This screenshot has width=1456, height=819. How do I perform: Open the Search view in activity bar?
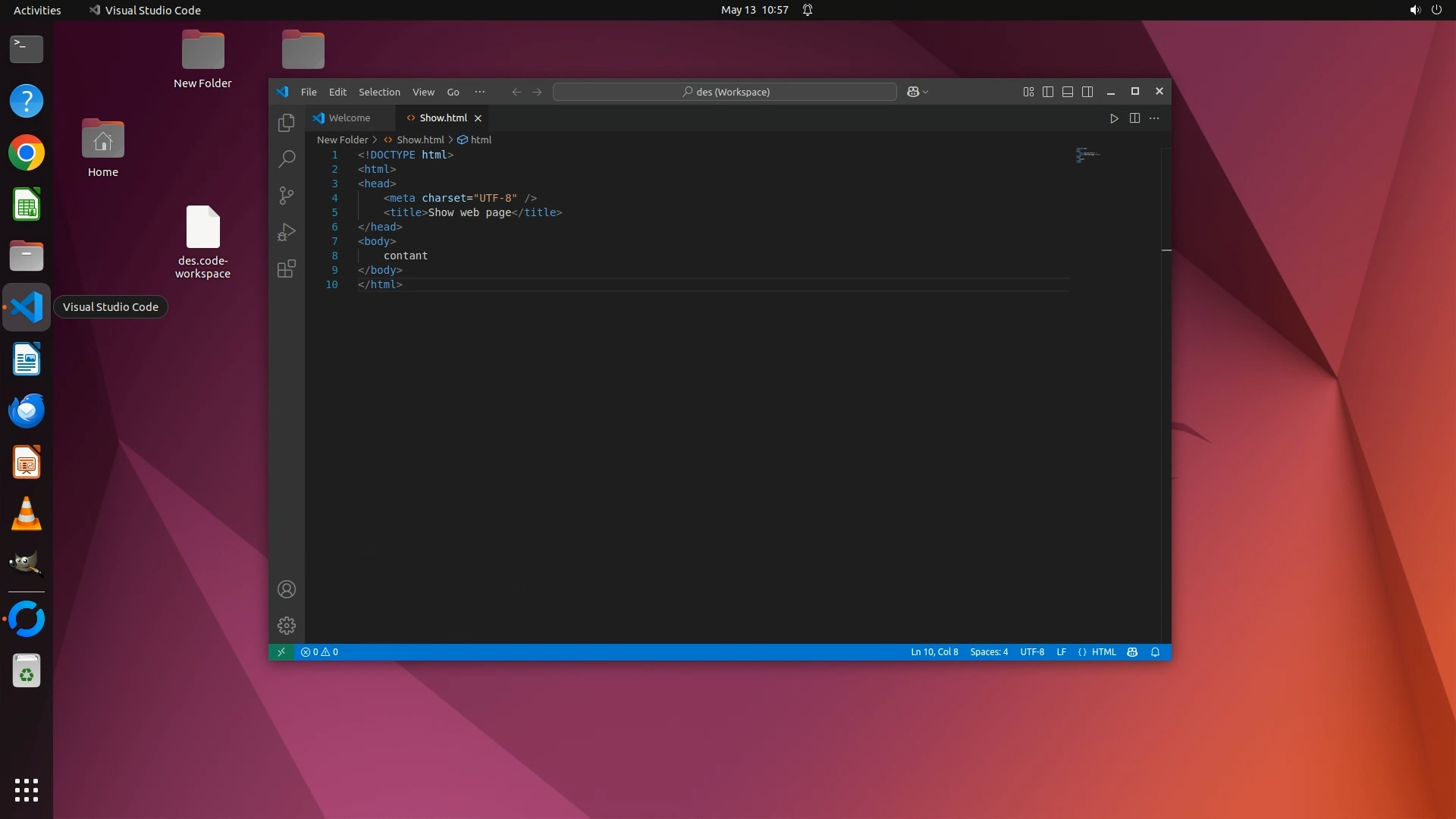click(x=286, y=159)
